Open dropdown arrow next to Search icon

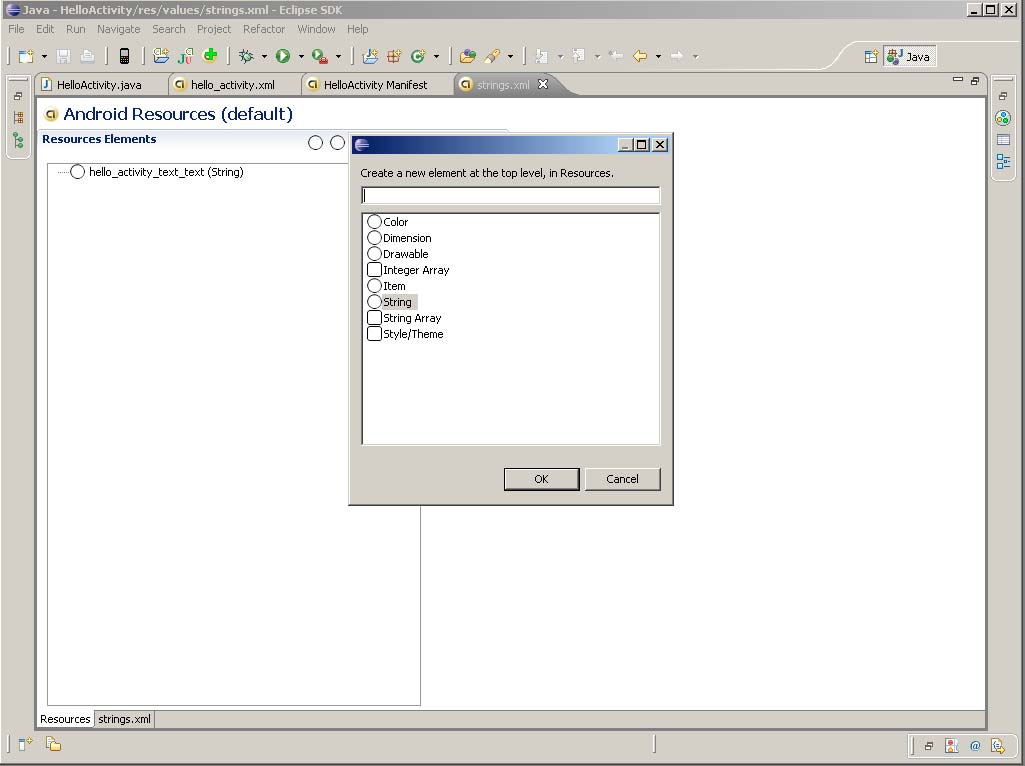(x=510, y=57)
